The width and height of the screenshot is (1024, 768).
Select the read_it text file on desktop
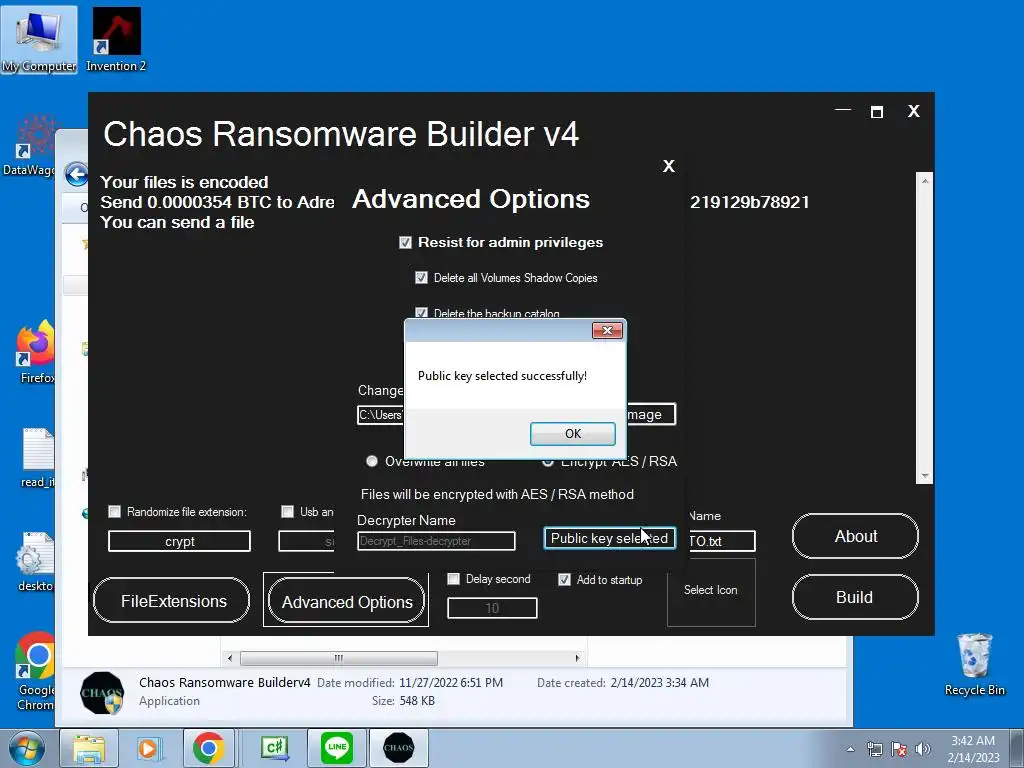[38, 458]
